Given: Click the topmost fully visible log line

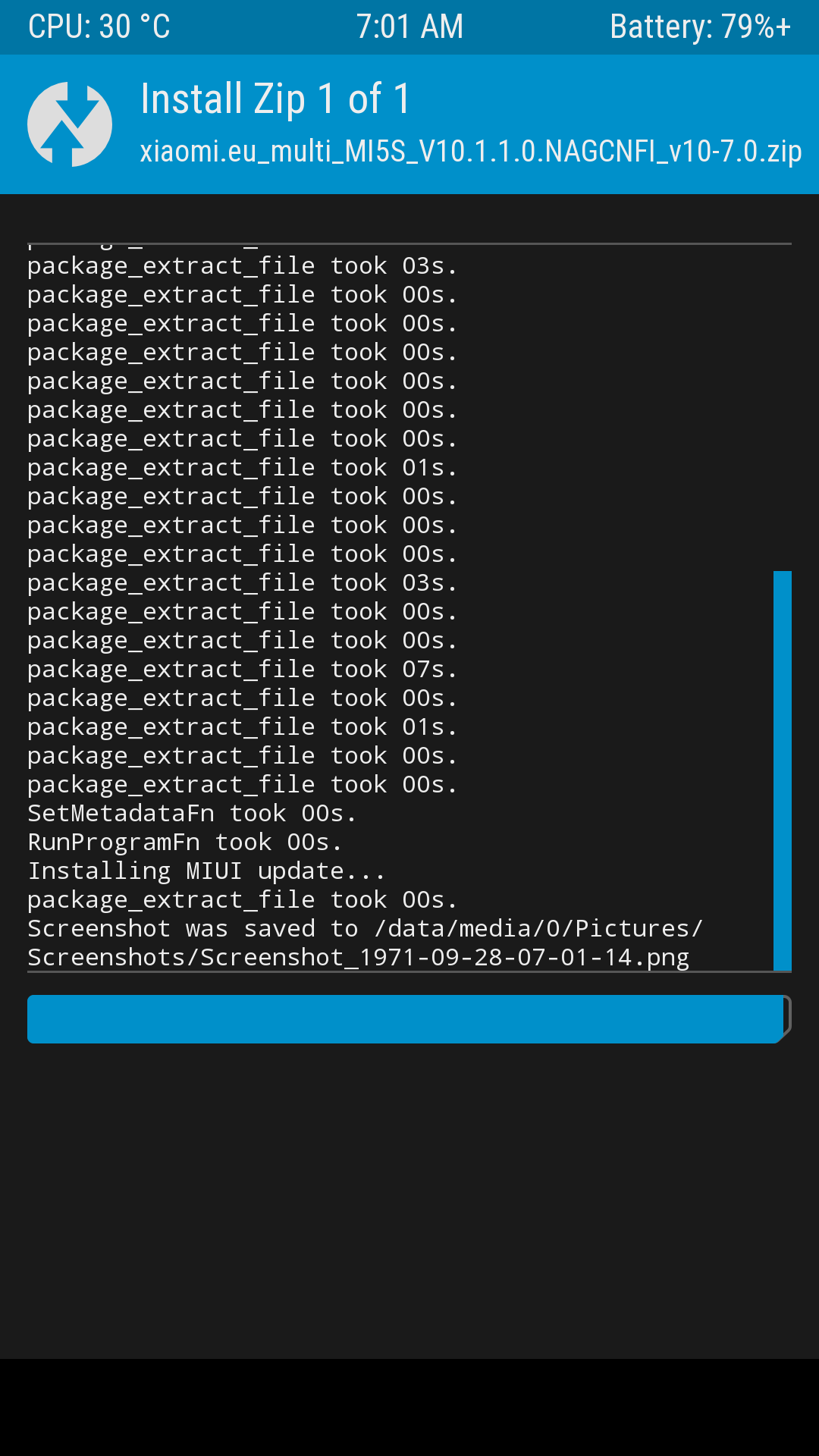Looking at the screenshot, I should (x=243, y=265).
